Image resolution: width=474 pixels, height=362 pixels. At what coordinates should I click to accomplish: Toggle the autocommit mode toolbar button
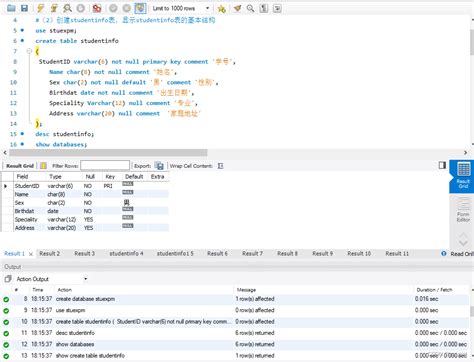pos(140,8)
